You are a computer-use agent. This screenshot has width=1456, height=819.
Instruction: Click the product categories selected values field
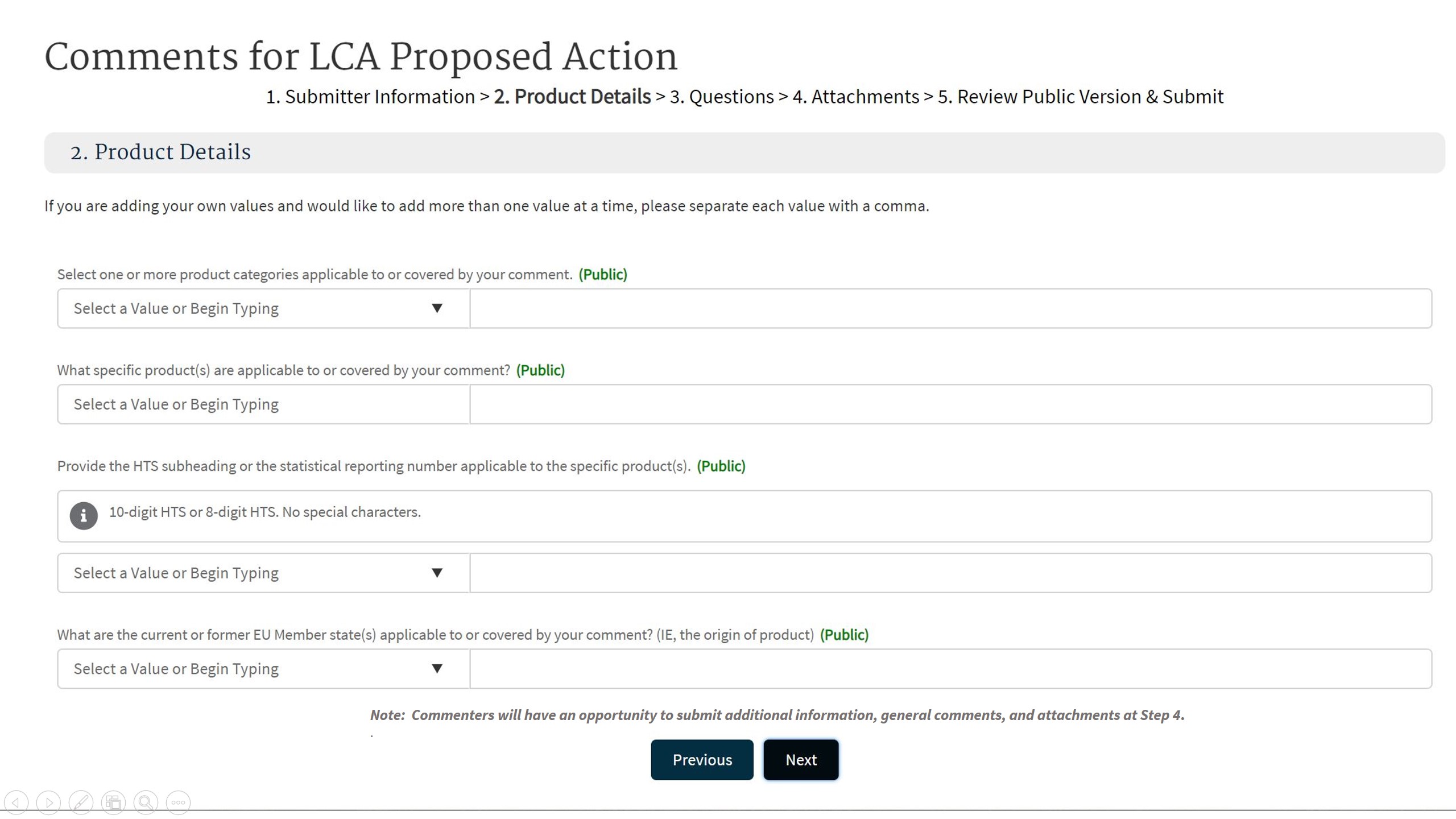[x=950, y=308]
